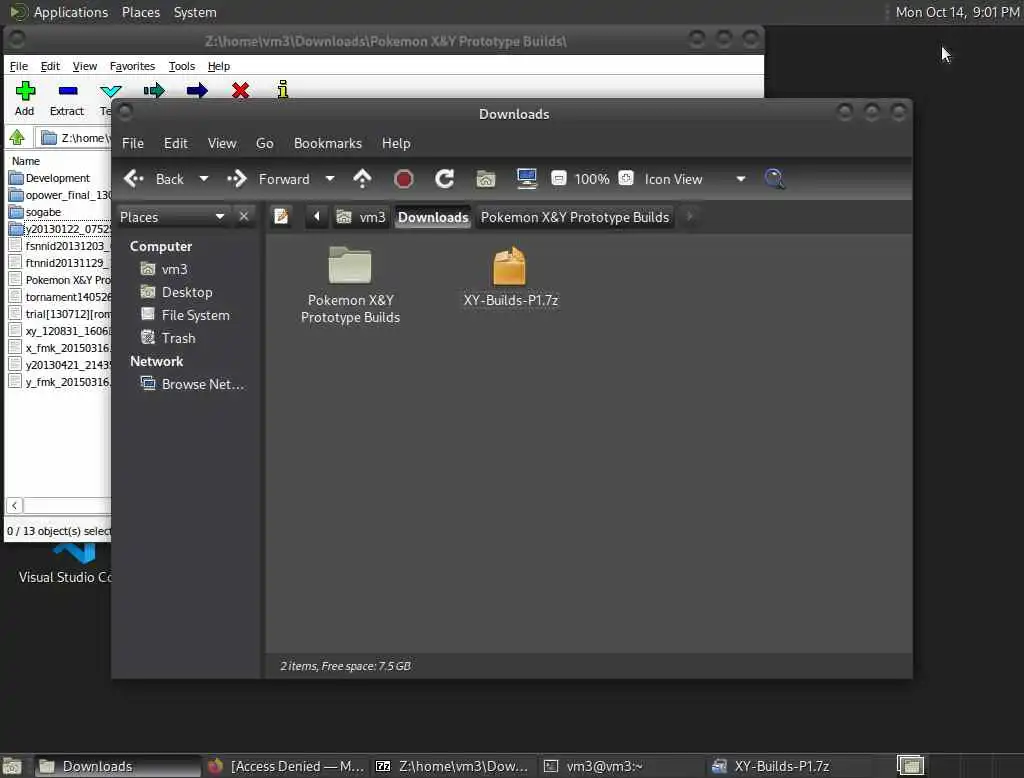Open the Bookmarks menu
The width and height of the screenshot is (1024, 778).
coord(328,143)
